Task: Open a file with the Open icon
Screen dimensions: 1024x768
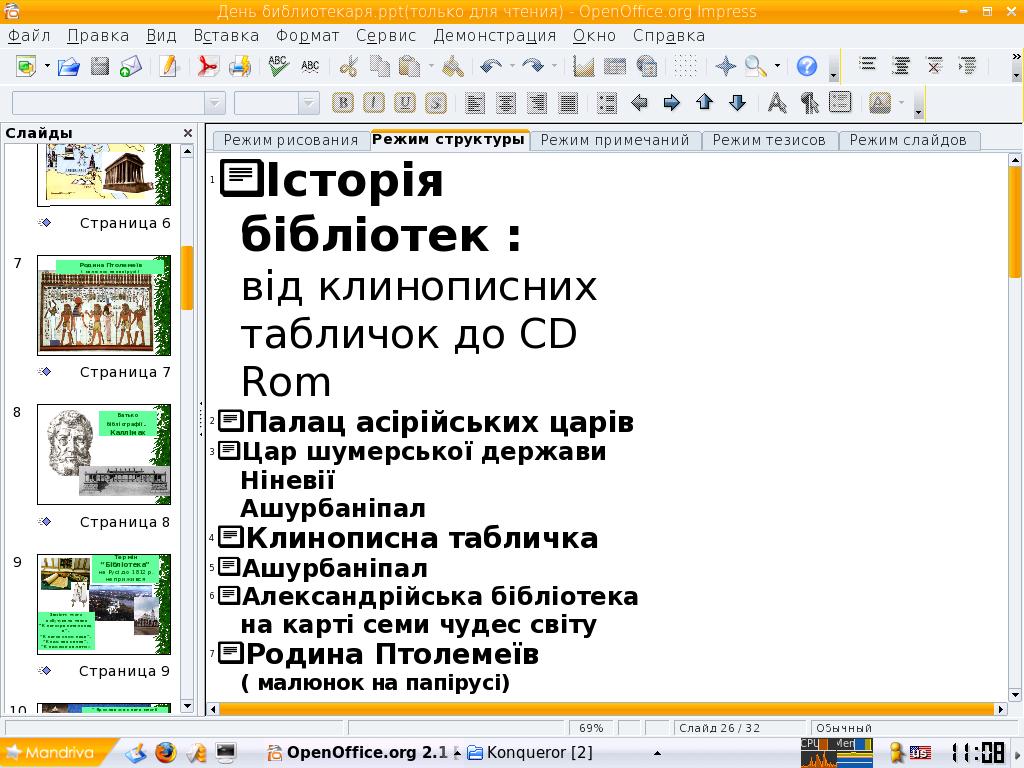Action: click(69, 66)
